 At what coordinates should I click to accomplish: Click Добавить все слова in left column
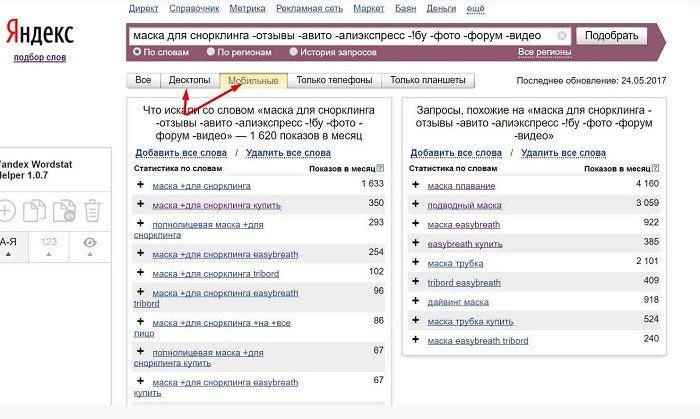coord(181,153)
